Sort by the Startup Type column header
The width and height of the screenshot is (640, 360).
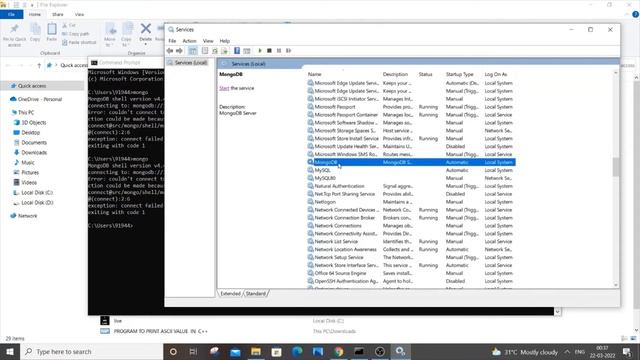pyautogui.click(x=460, y=74)
